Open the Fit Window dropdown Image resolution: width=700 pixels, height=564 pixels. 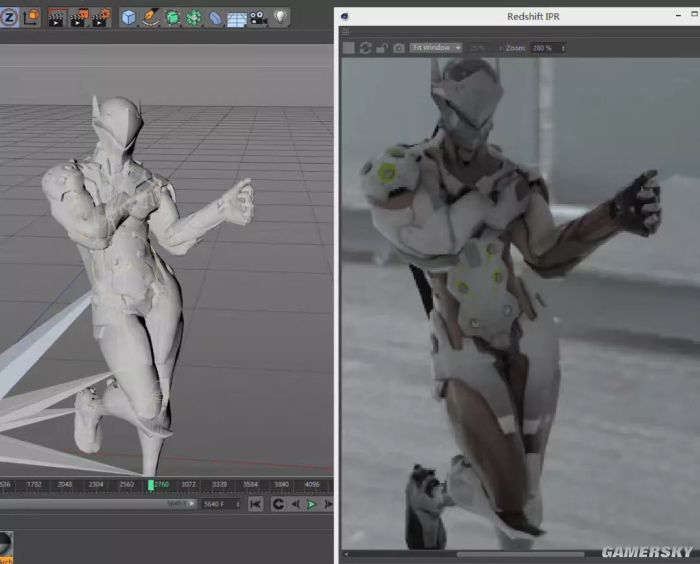pyautogui.click(x=436, y=48)
